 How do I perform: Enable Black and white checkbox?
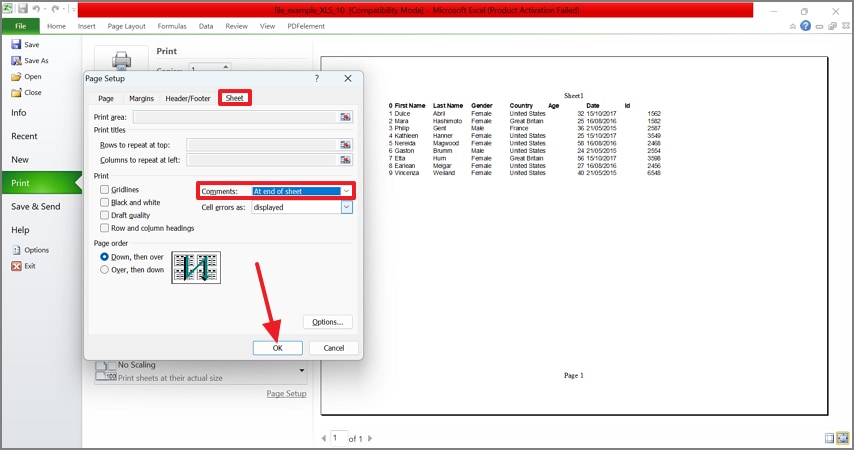click(x=105, y=202)
